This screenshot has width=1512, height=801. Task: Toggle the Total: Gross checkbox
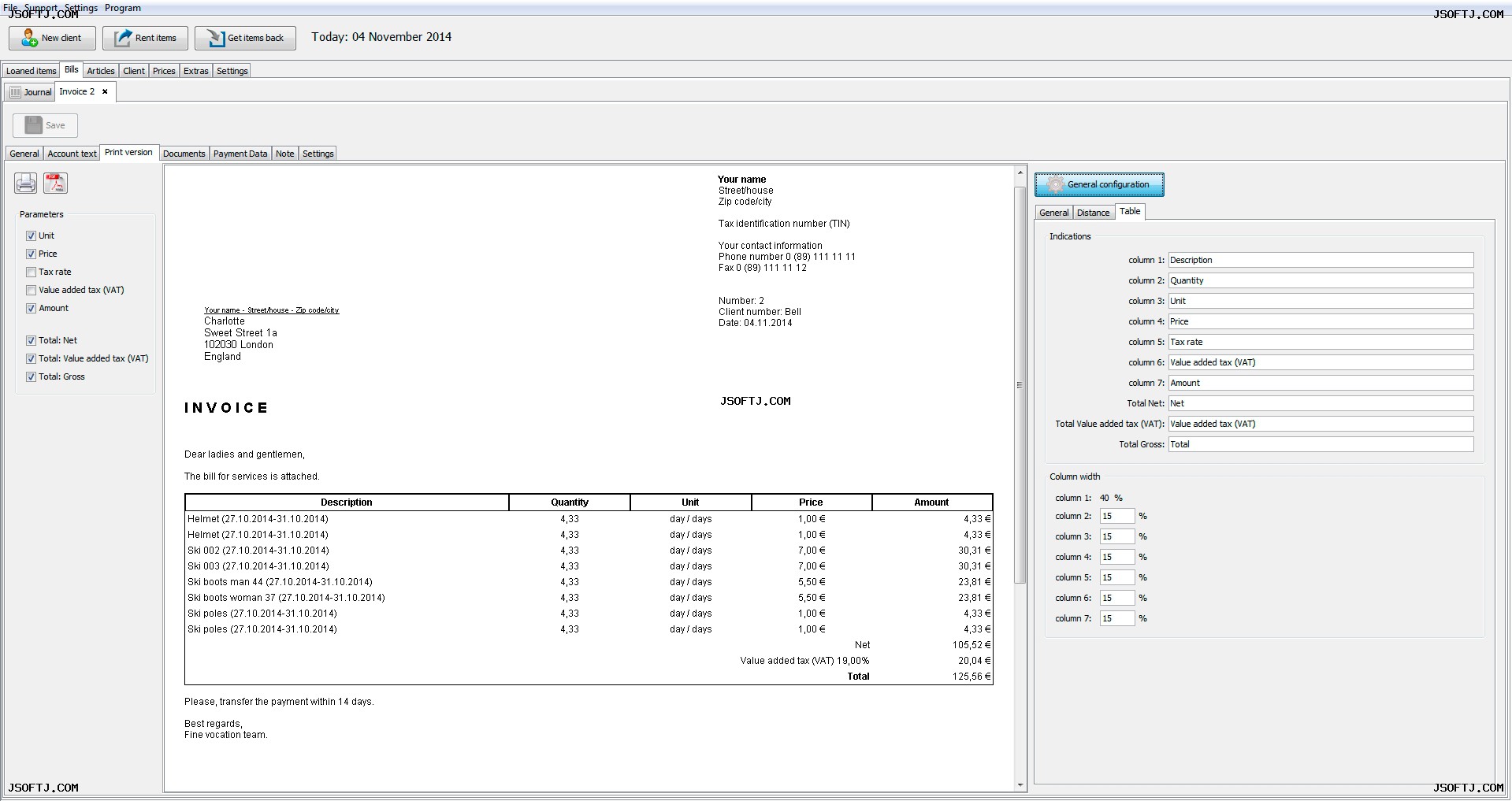click(x=32, y=376)
